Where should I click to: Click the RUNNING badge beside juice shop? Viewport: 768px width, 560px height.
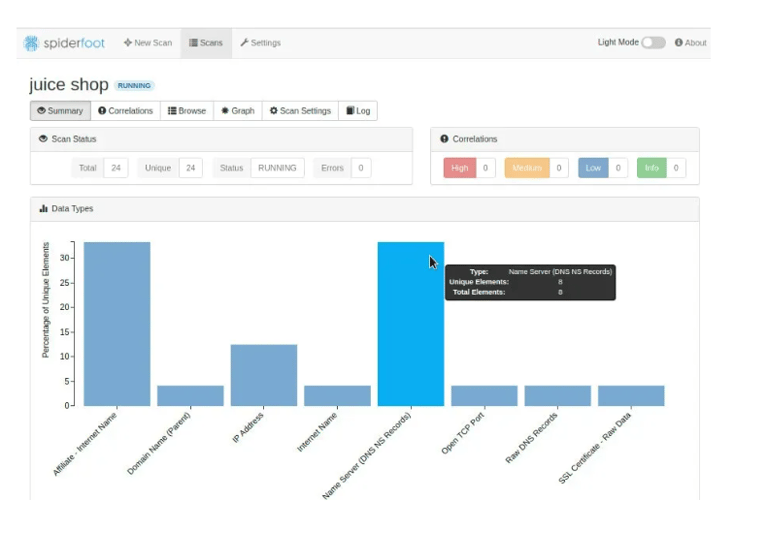click(134, 85)
